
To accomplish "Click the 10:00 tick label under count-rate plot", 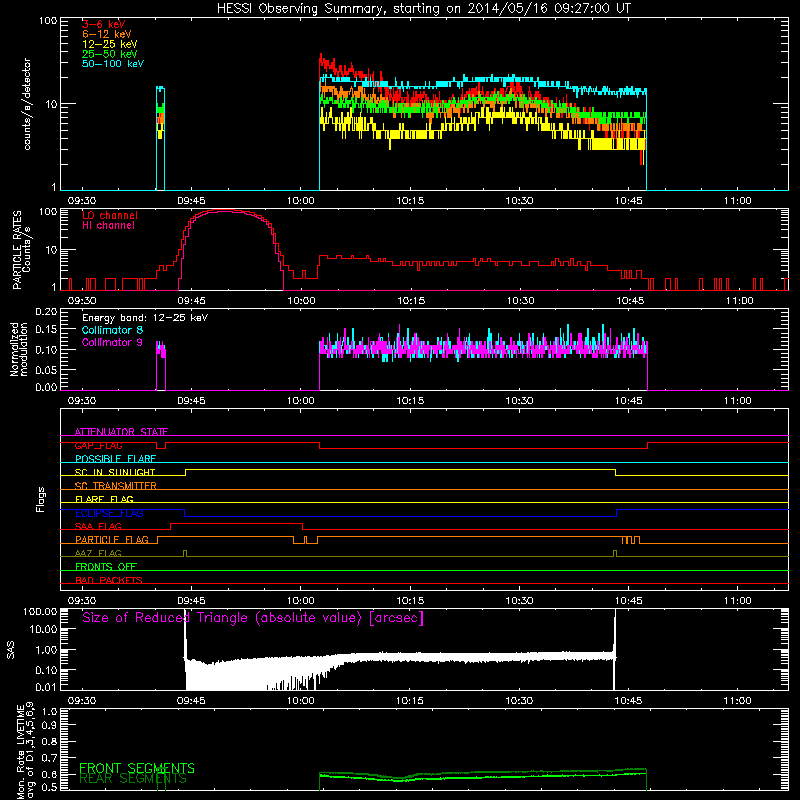I will pos(301,201).
